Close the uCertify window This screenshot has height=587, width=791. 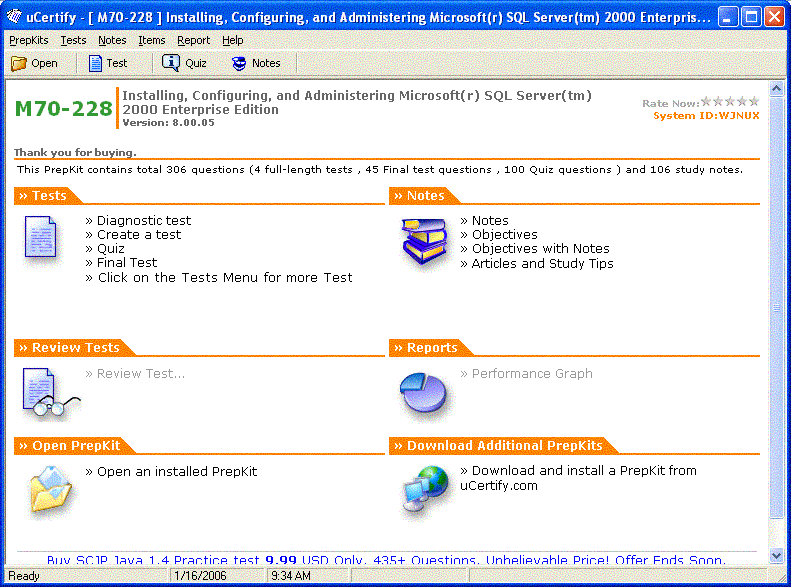(x=774, y=17)
